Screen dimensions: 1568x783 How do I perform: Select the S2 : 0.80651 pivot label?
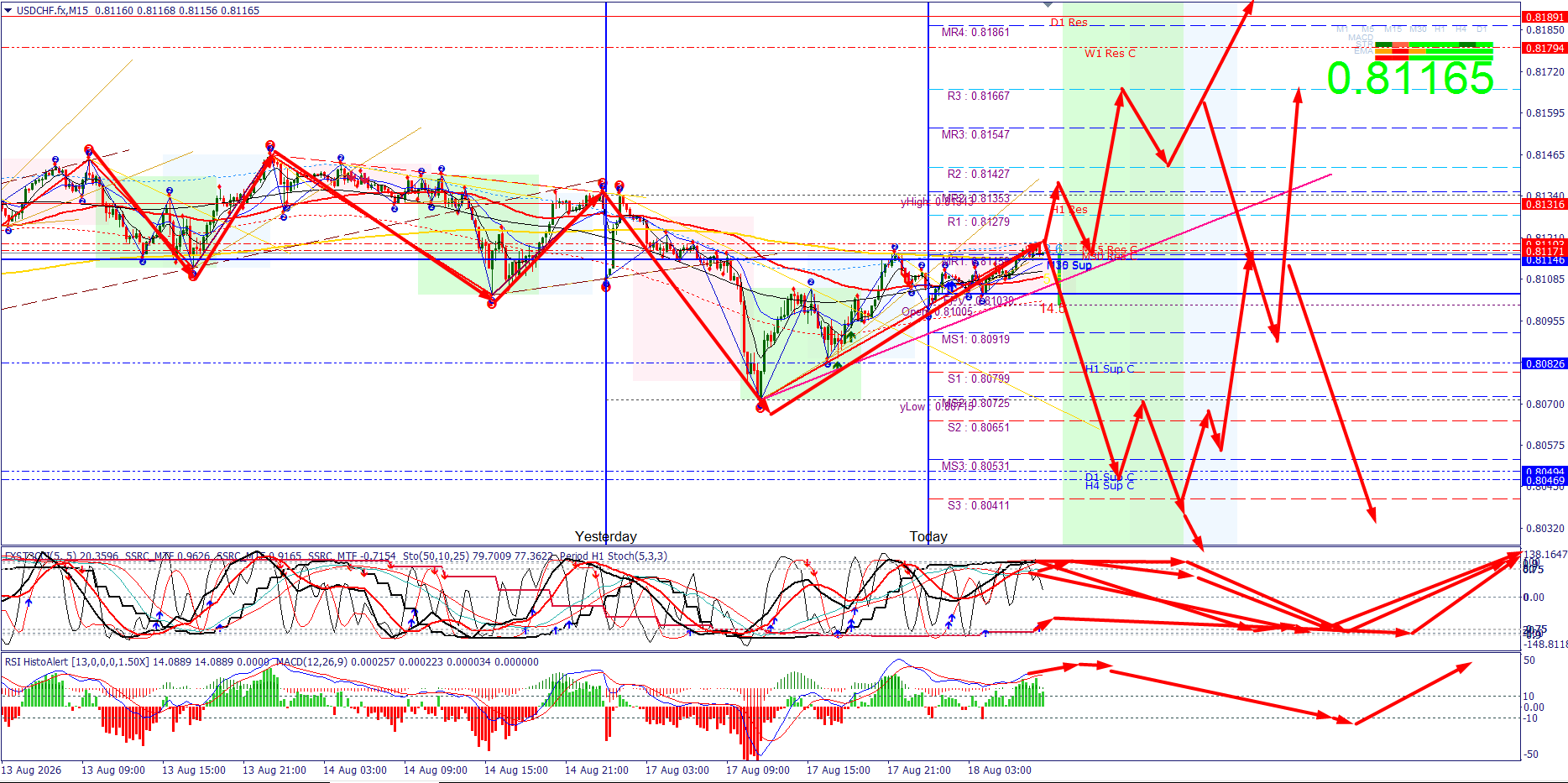979,427
